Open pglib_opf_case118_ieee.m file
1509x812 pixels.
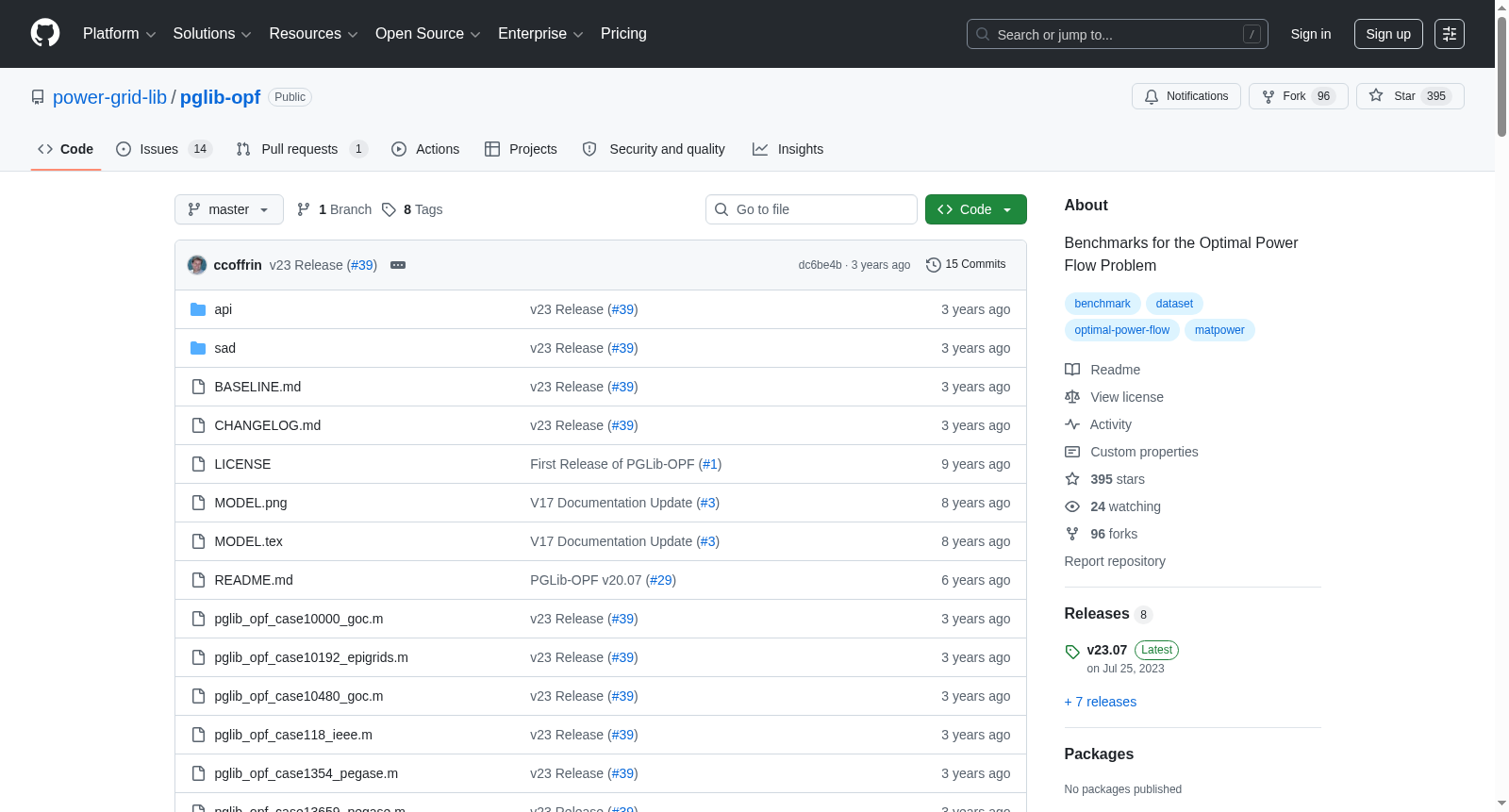click(293, 735)
